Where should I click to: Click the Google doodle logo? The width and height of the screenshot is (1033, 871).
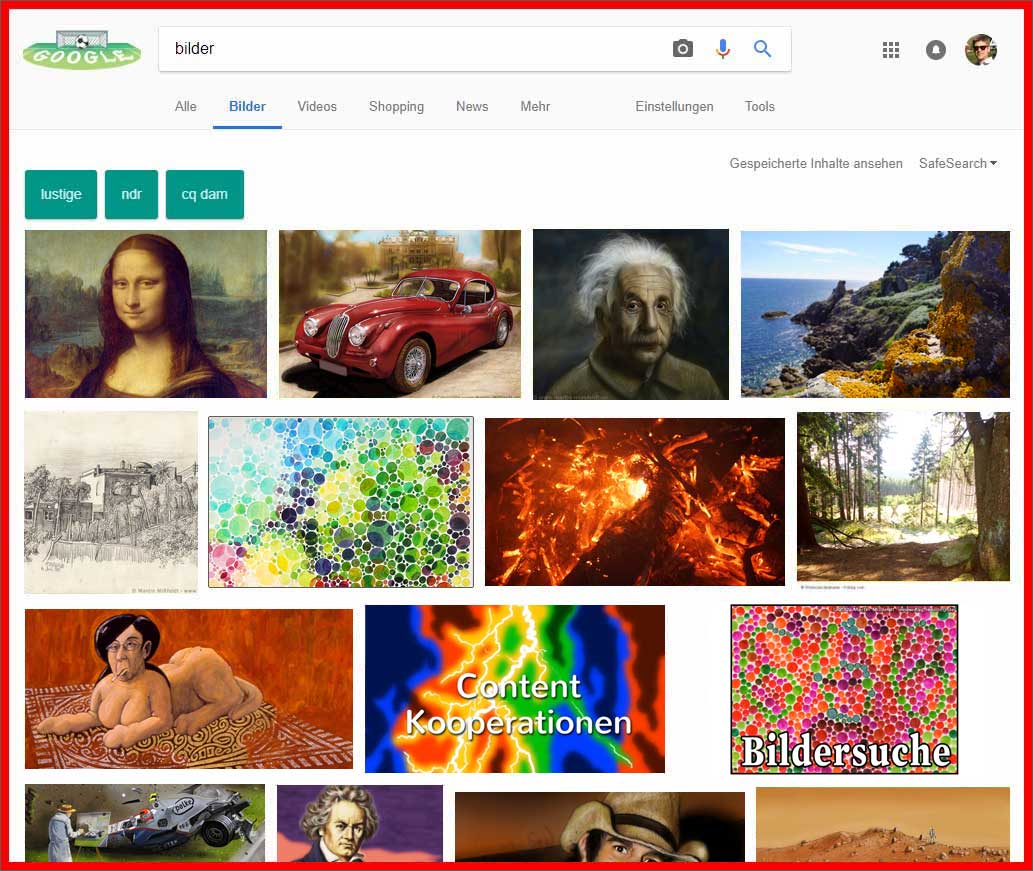[82, 50]
